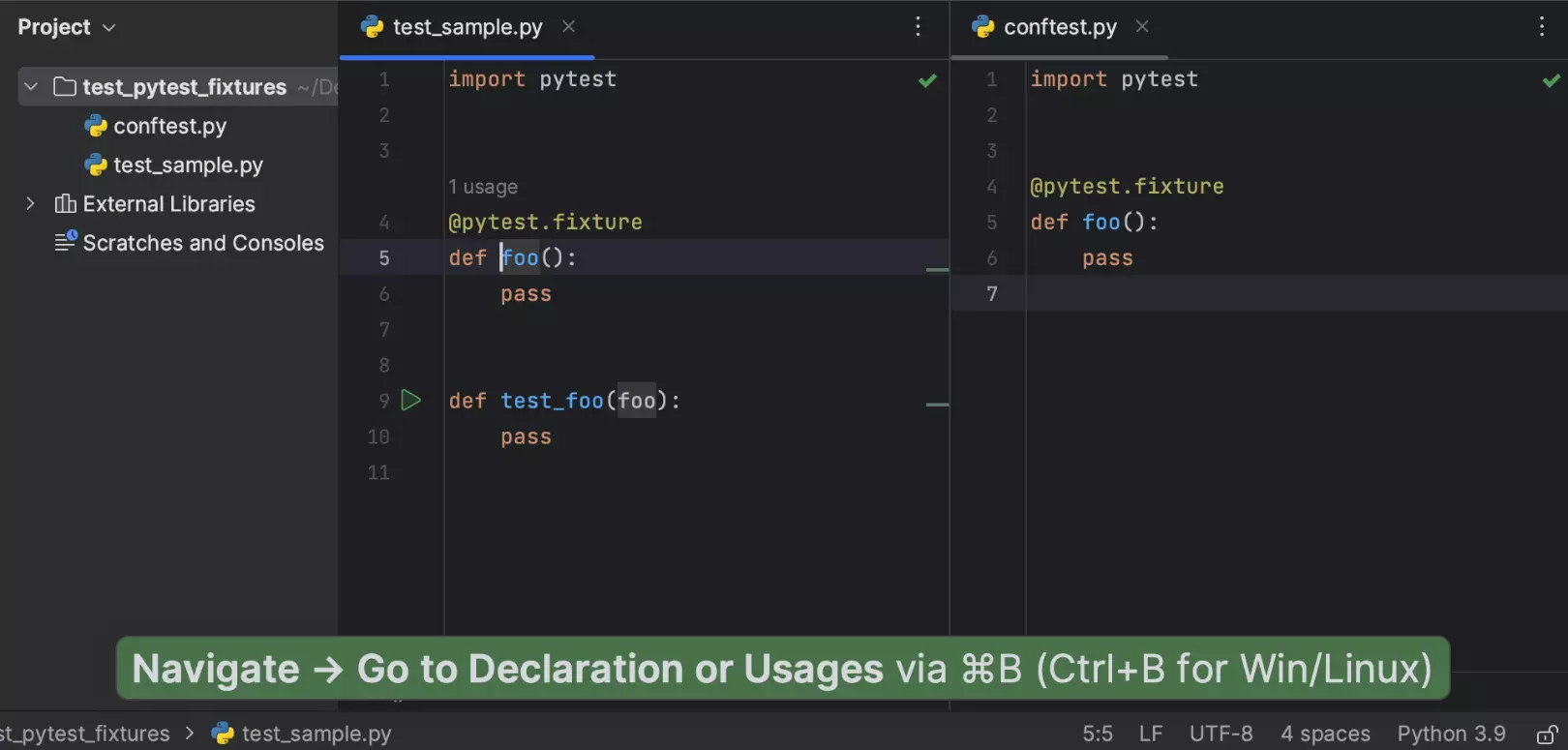
Task: Open the test_sample.py editor options menu
Action: click(x=918, y=27)
